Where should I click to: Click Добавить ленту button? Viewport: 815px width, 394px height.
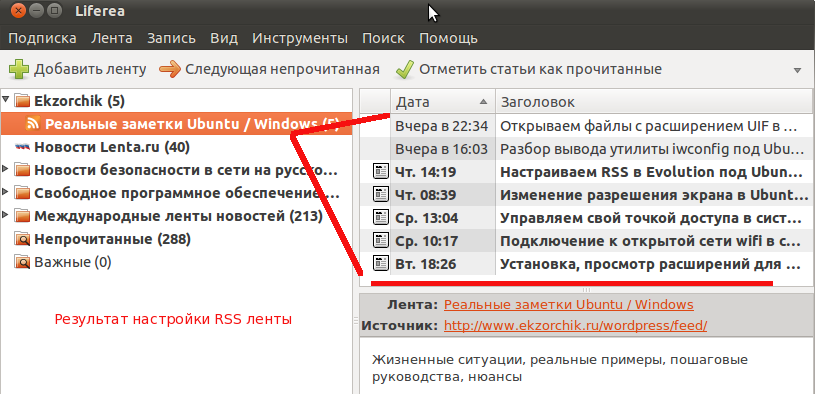click(x=78, y=69)
